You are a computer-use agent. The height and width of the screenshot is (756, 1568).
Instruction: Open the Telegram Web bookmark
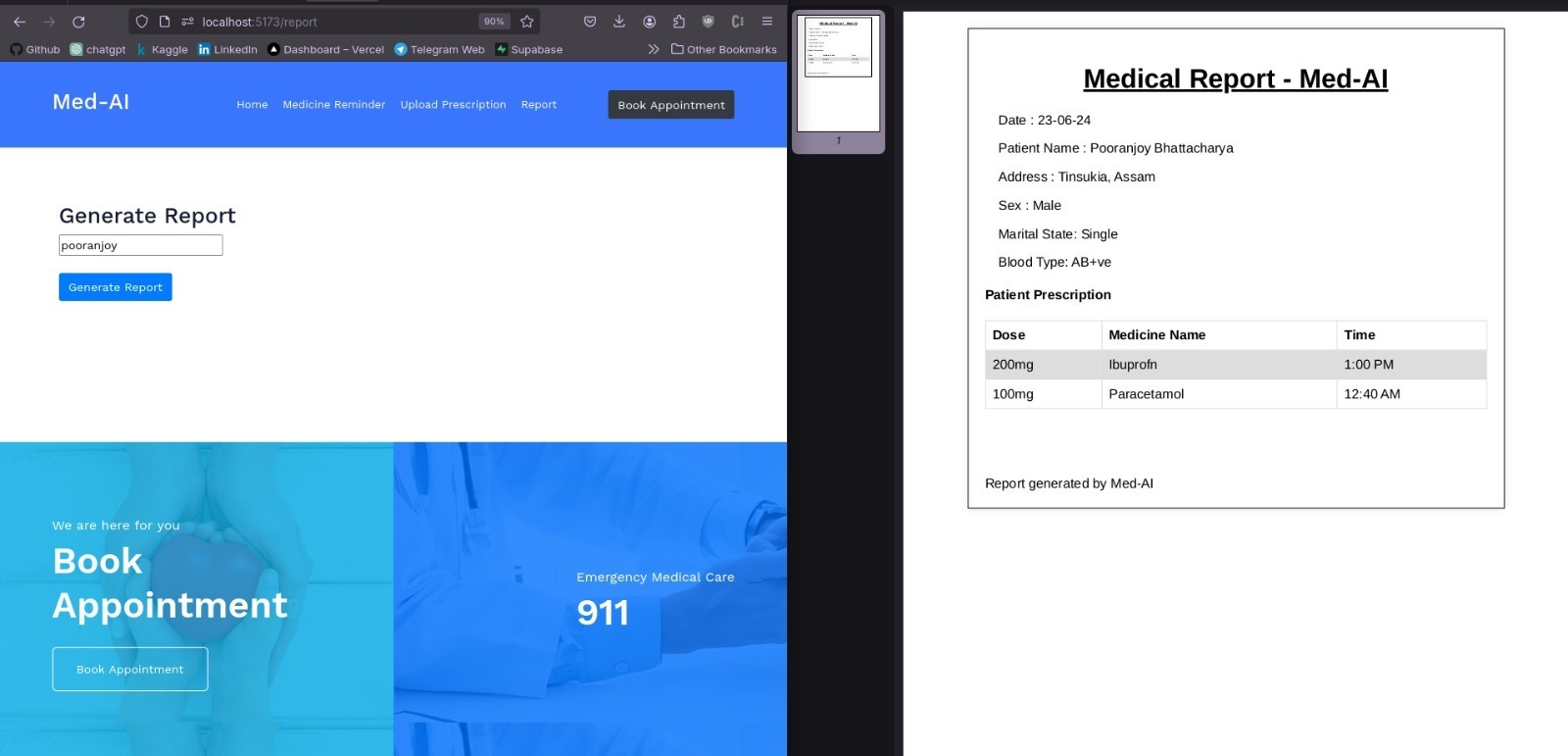click(x=439, y=49)
